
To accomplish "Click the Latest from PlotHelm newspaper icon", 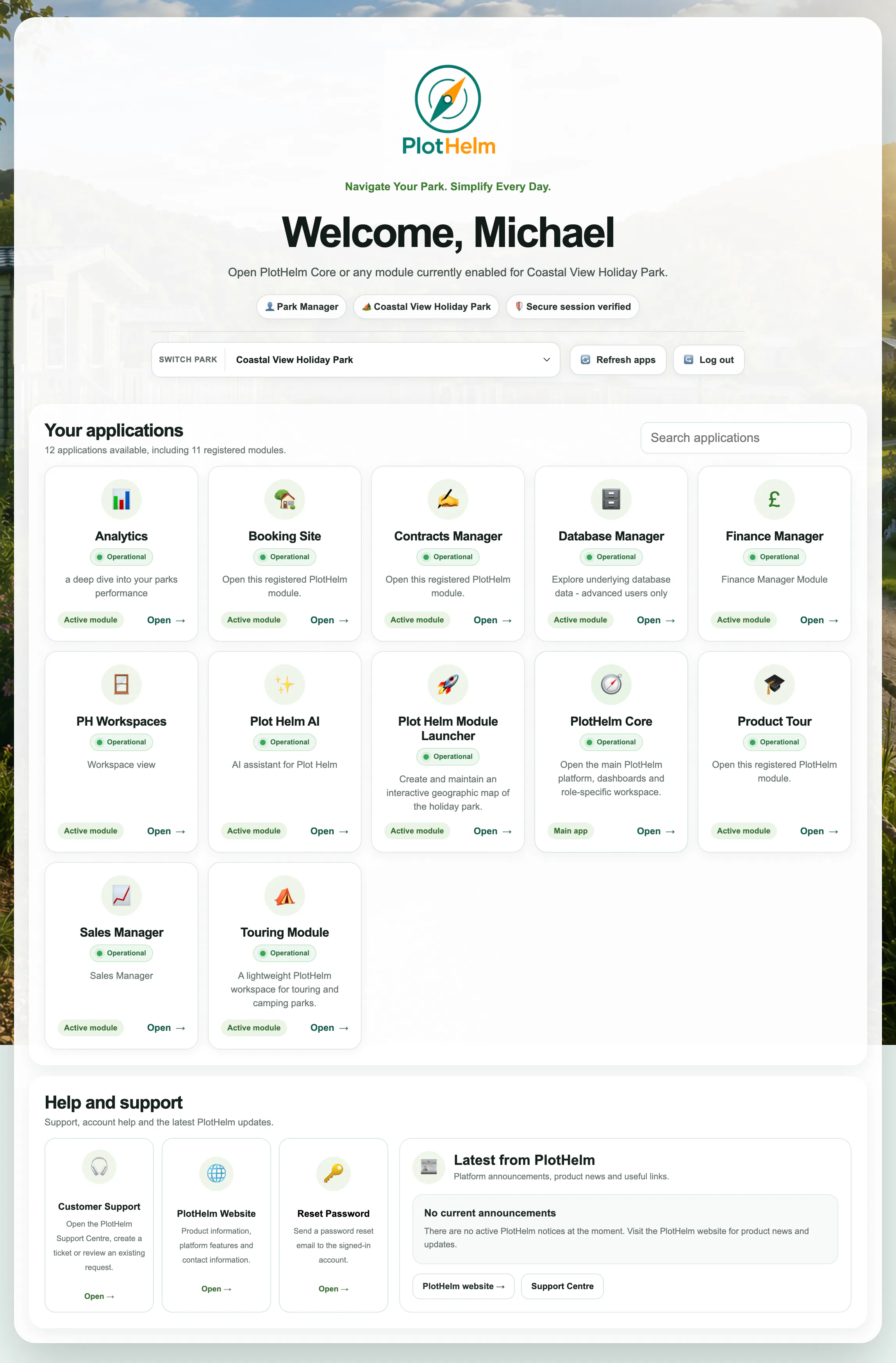I will pos(429,1167).
